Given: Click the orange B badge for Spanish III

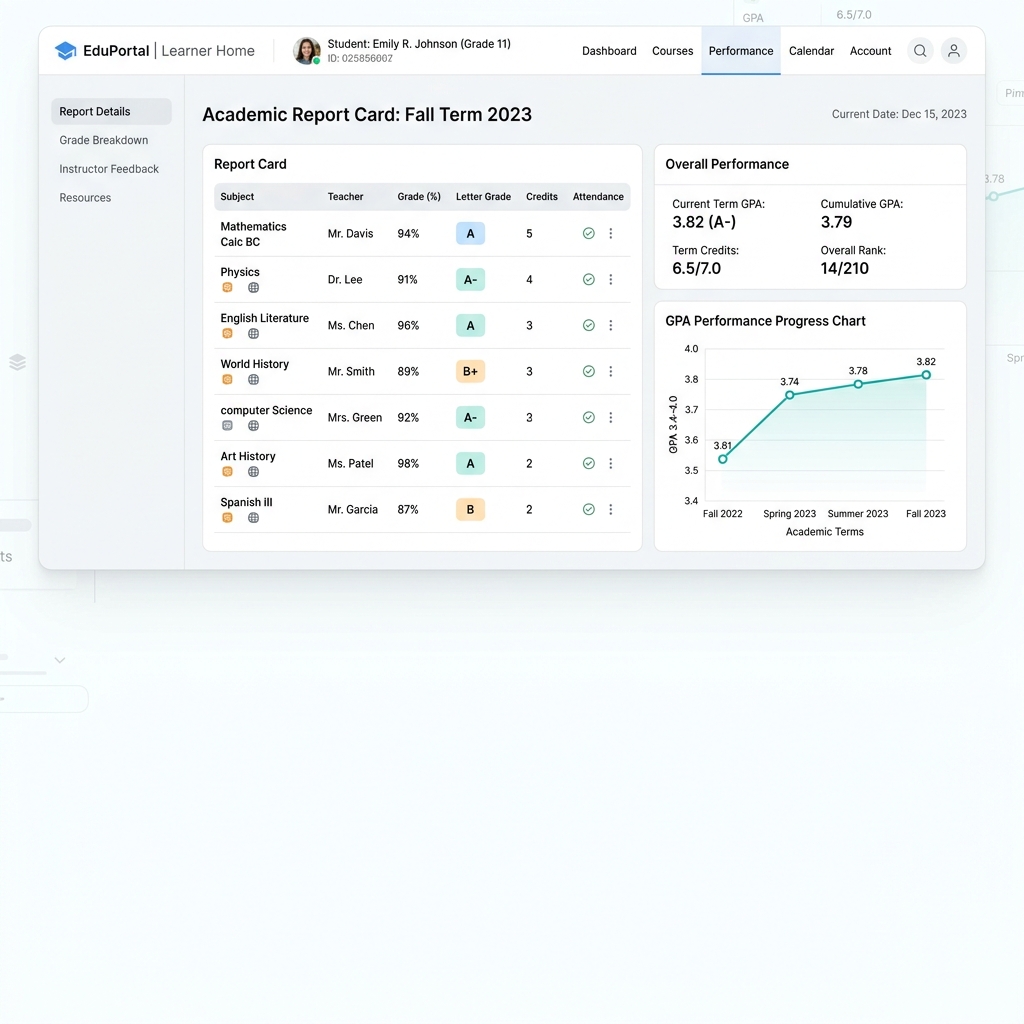Looking at the screenshot, I should pyautogui.click(x=470, y=509).
